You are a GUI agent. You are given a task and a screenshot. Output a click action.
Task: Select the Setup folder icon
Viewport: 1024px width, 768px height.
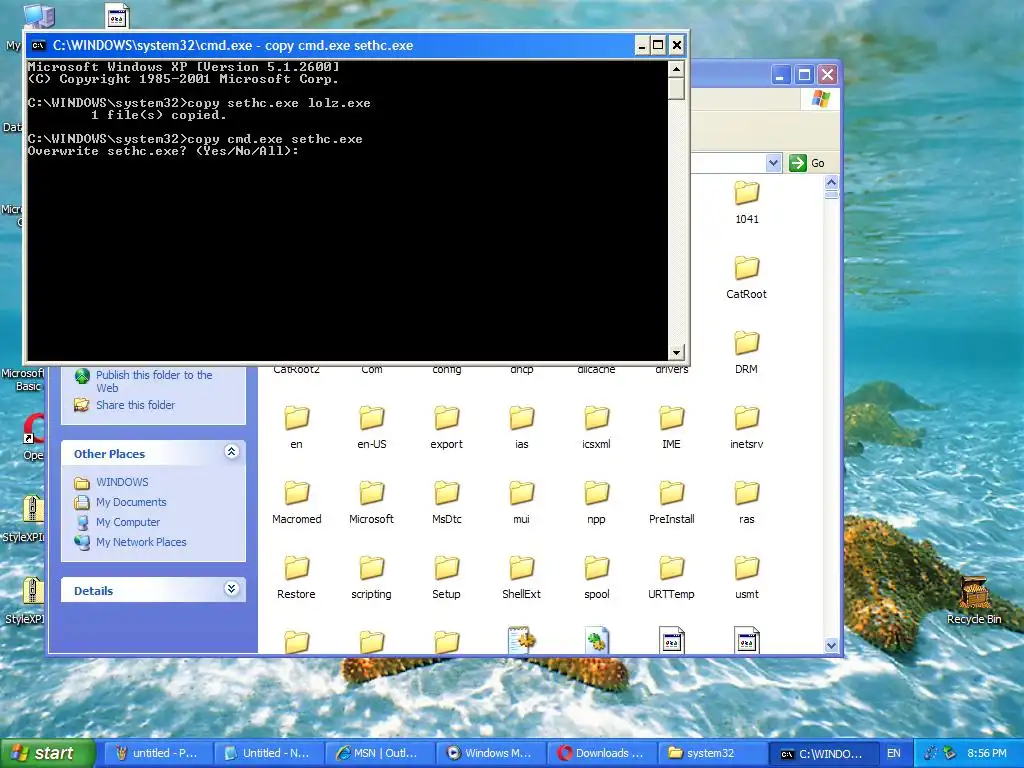tap(447, 568)
